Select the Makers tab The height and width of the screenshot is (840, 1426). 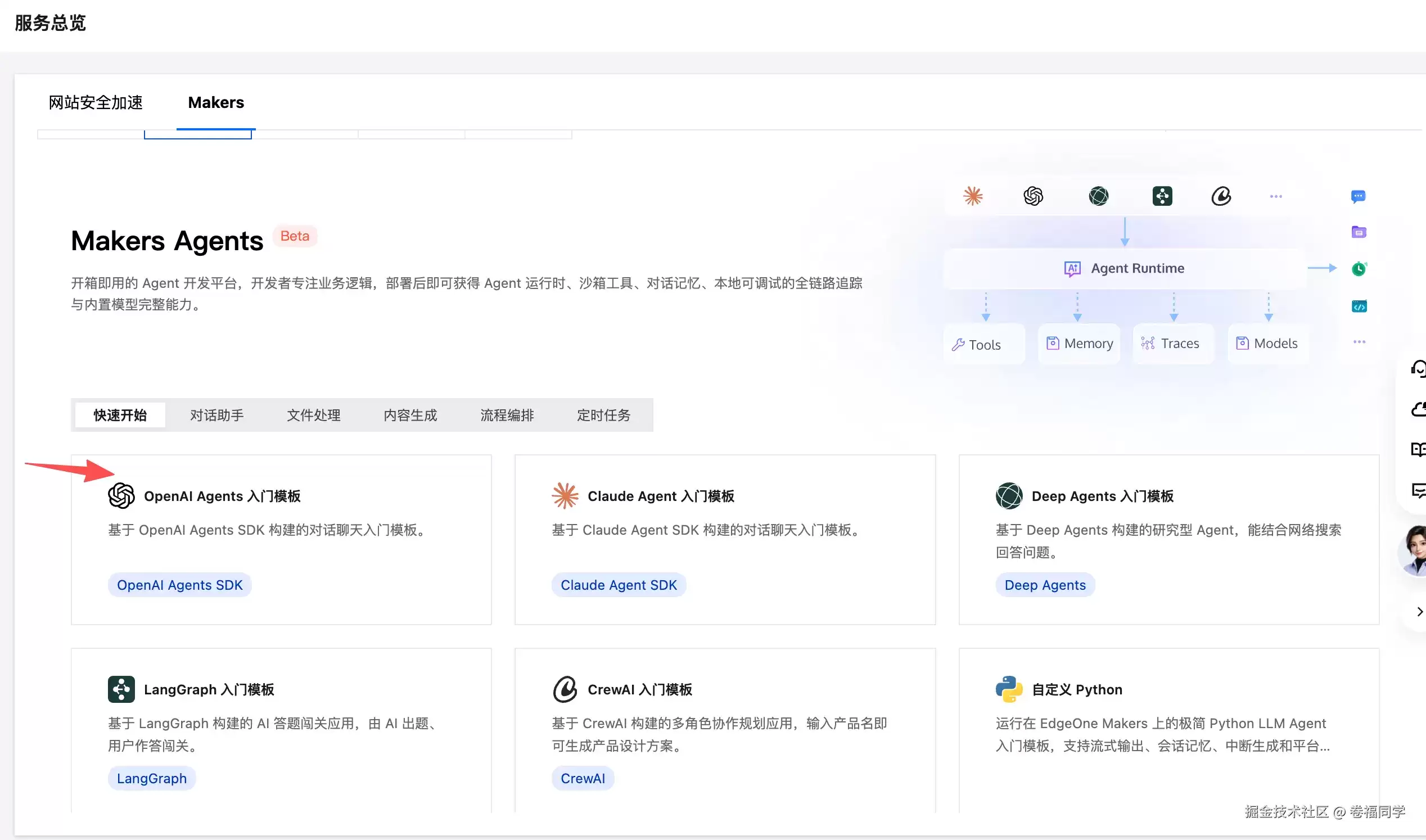coord(216,102)
